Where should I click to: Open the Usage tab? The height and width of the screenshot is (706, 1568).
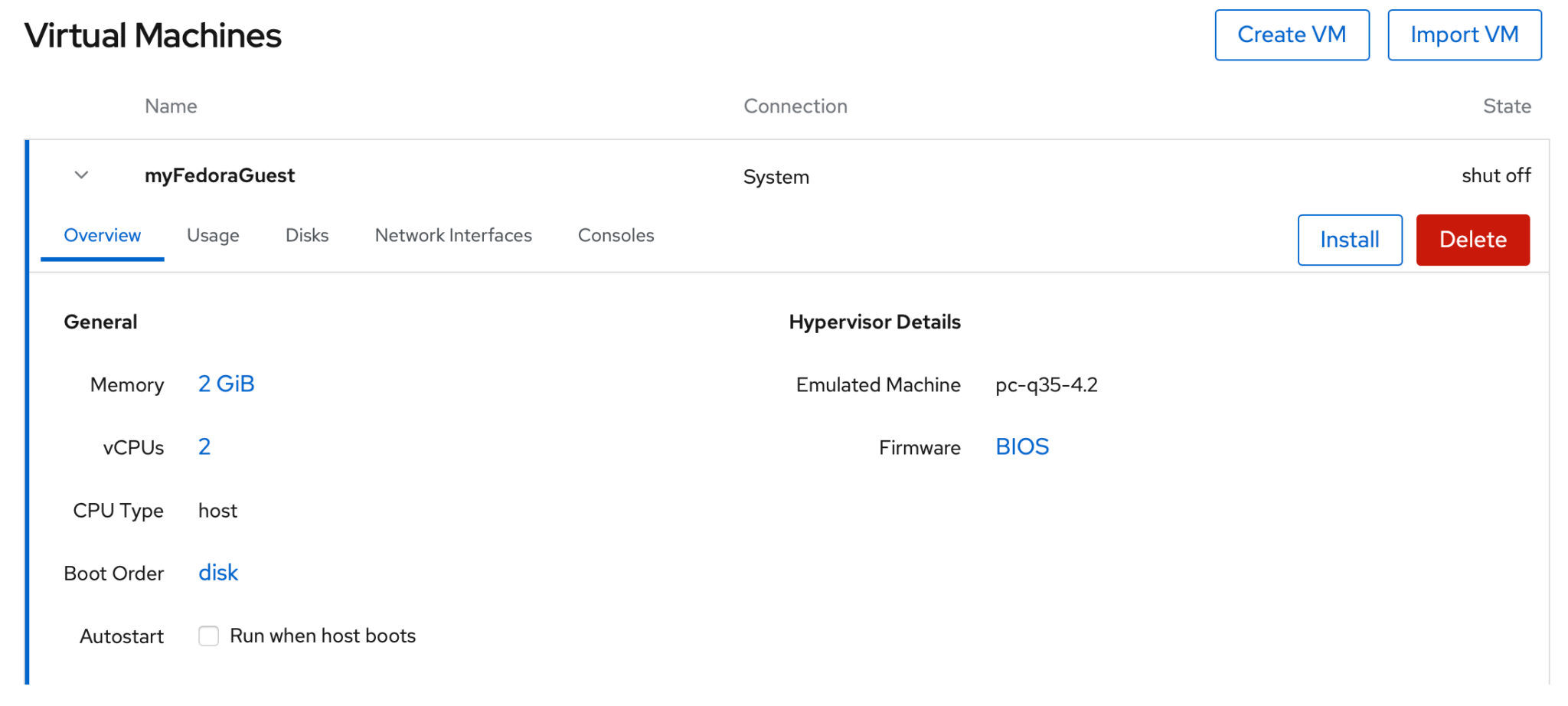click(213, 236)
